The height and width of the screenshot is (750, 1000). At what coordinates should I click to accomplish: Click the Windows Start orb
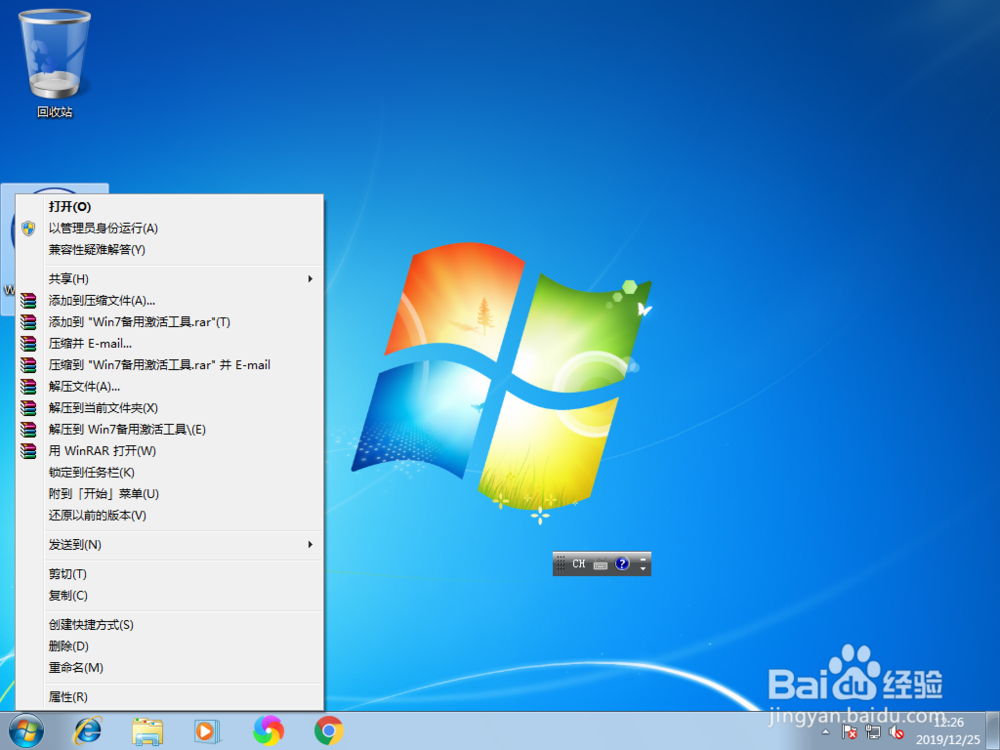tap(26, 731)
